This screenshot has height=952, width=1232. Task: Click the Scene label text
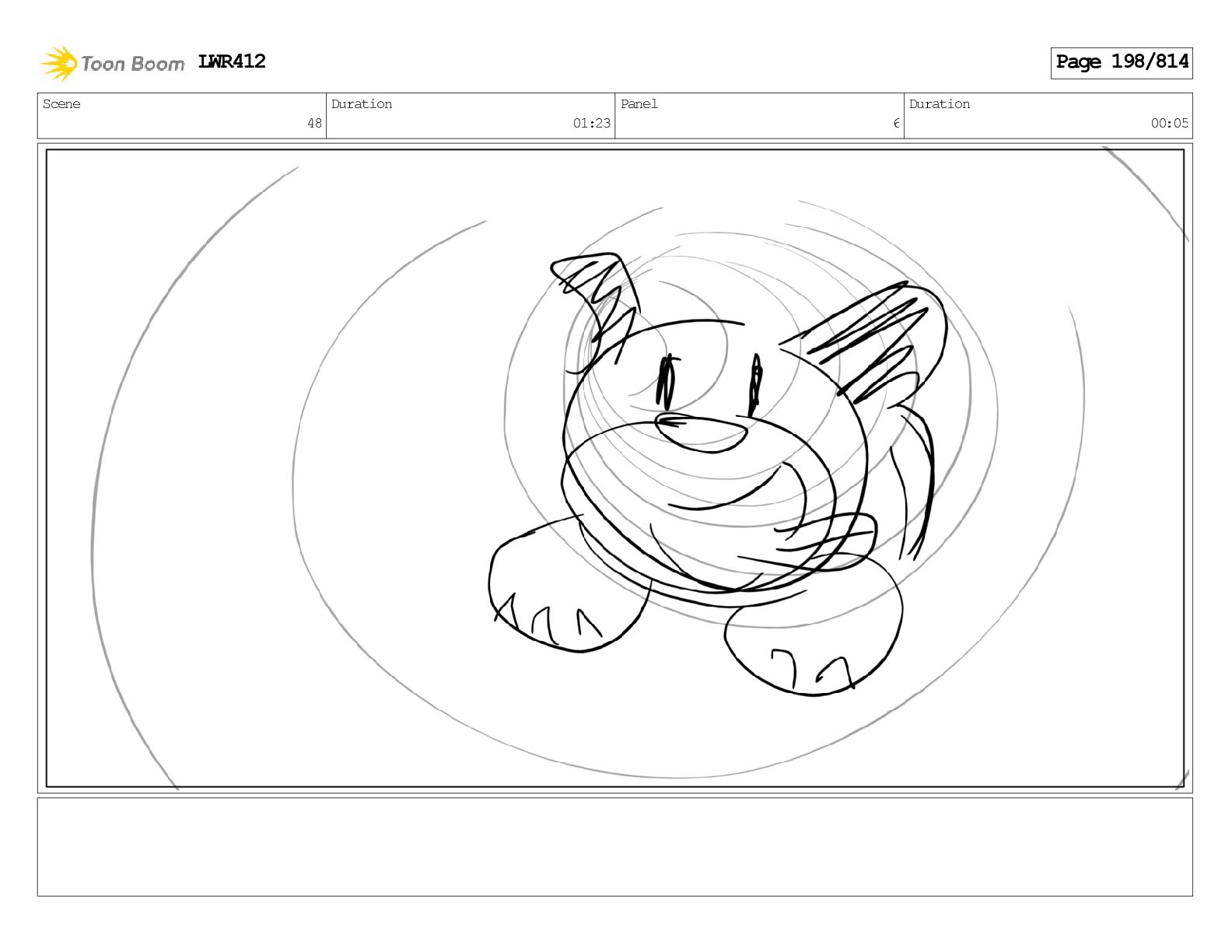pos(61,104)
